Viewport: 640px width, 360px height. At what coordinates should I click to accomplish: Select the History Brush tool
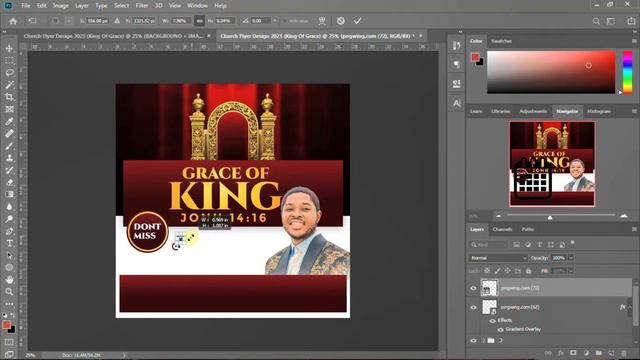pyautogui.click(x=9, y=170)
